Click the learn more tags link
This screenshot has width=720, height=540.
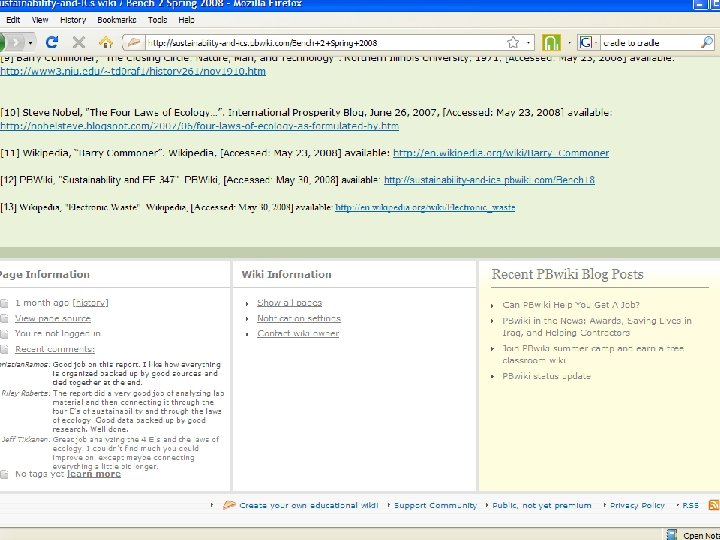pos(94,473)
